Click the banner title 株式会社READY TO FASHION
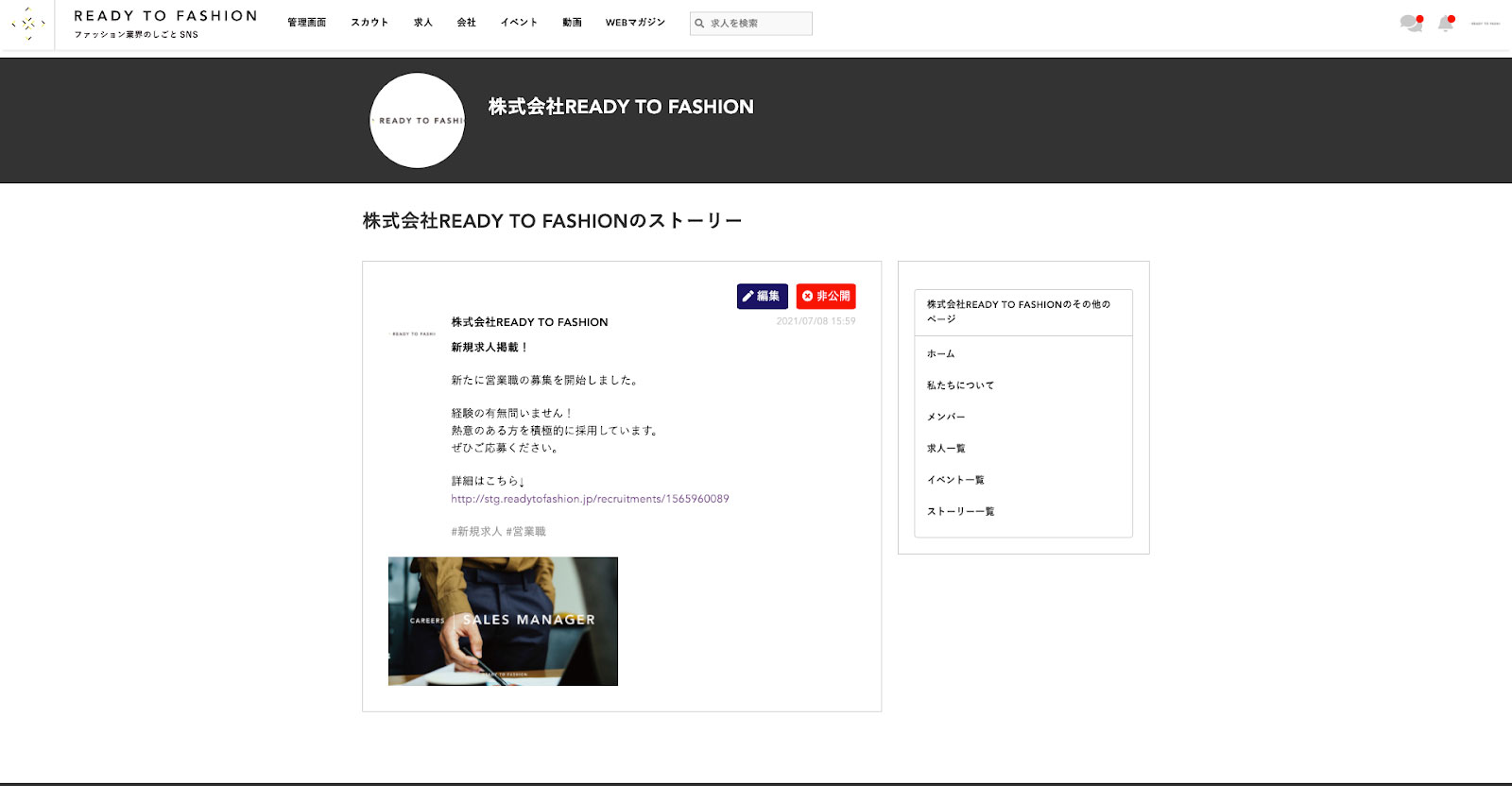 click(x=621, y=107)
